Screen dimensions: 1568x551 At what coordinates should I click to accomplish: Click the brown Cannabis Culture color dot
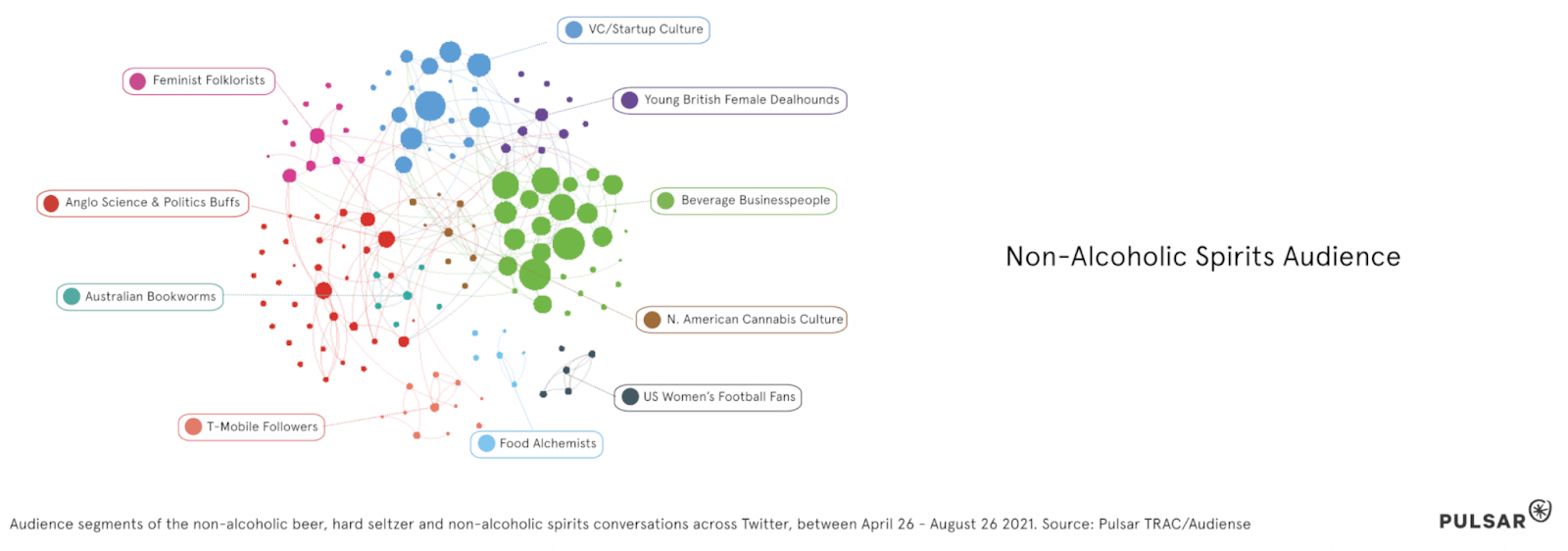[x=652, y=320]
